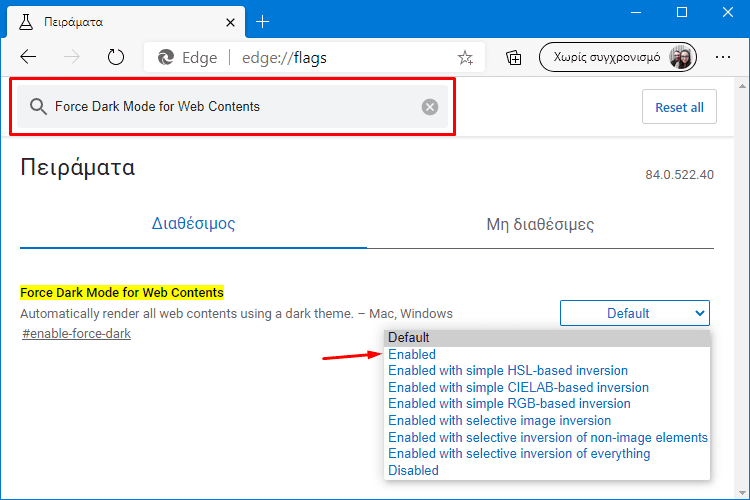
Task: Clear the flags search with X icon
Action: (430, 107)
